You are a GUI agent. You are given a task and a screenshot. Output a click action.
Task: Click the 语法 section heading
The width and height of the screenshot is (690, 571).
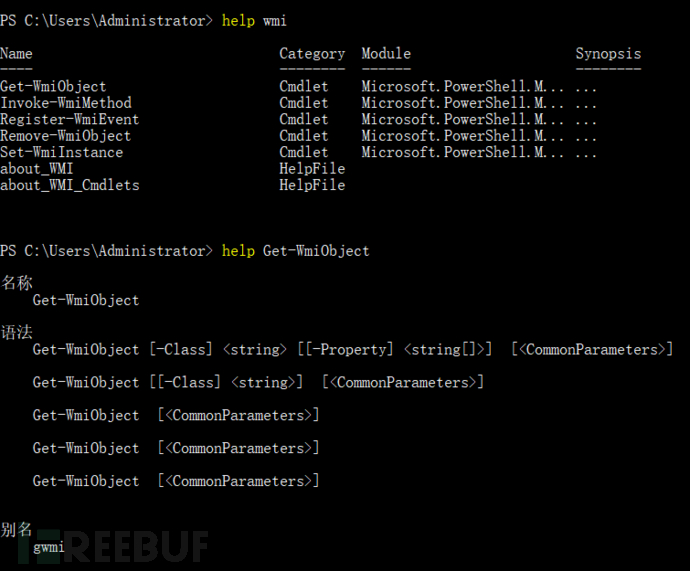tap(16, 332)
